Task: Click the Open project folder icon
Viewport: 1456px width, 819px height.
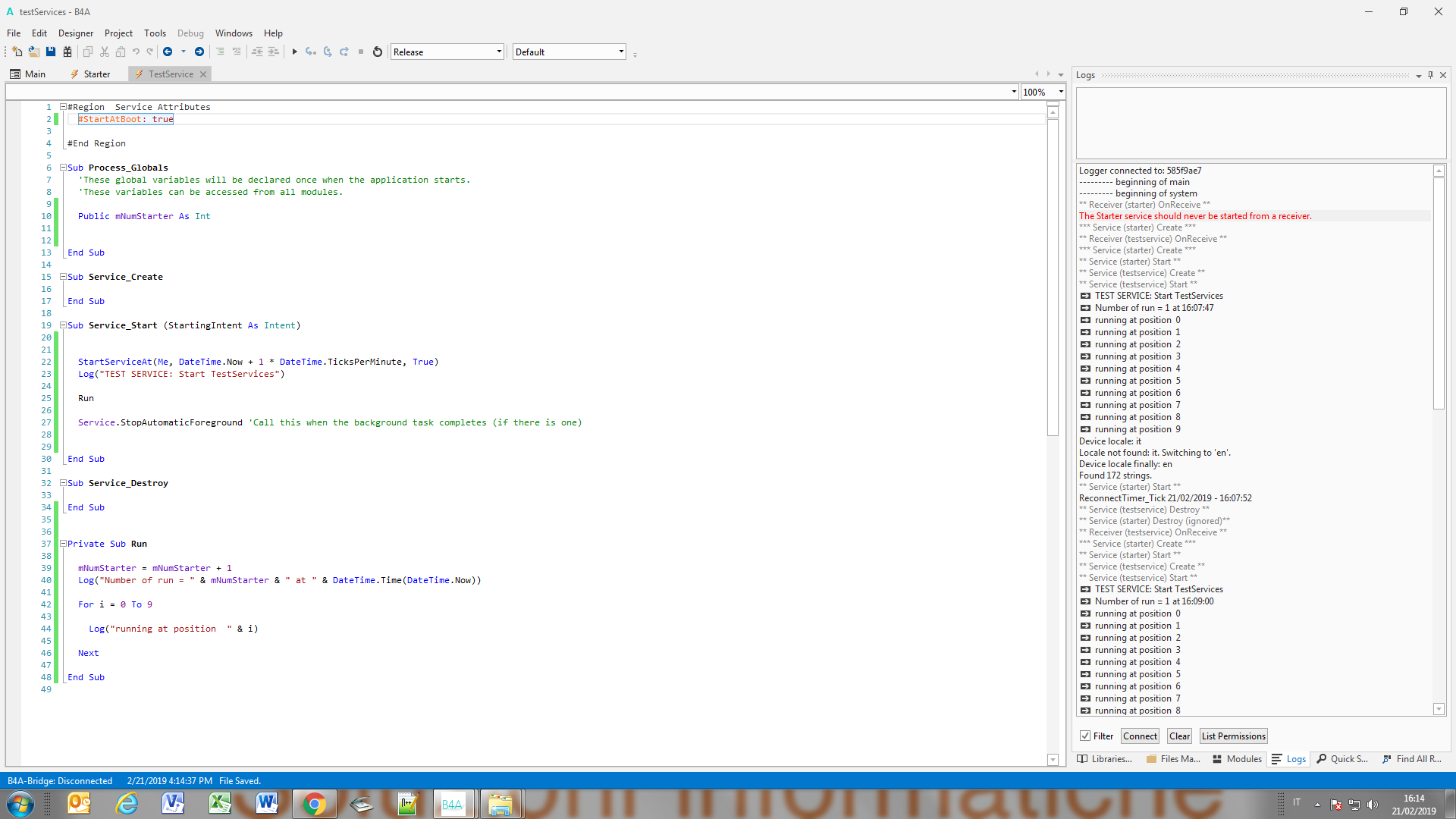Action: click(34, 52)
